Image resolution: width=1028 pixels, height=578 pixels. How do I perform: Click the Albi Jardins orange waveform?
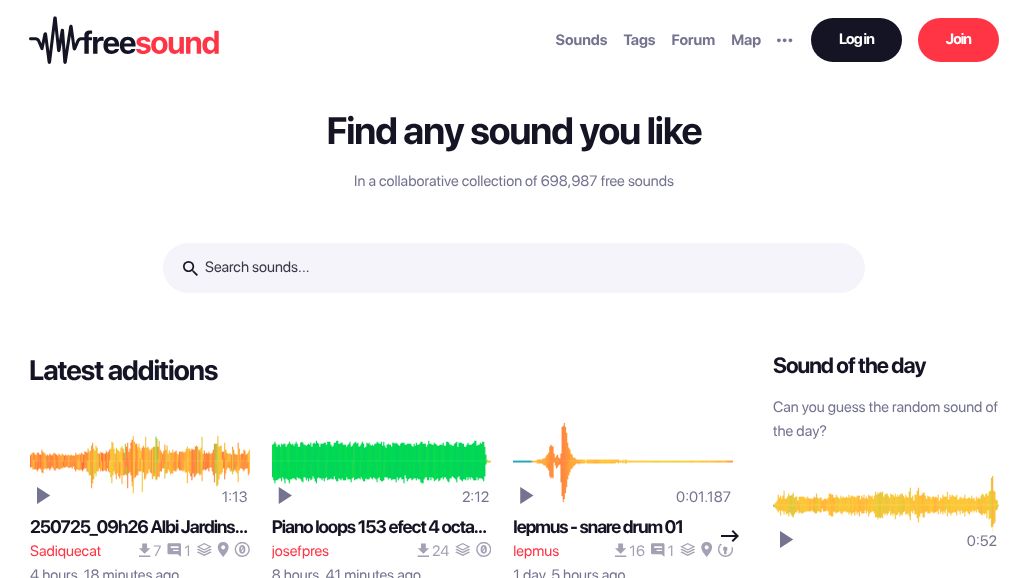(x=140, y=462)
